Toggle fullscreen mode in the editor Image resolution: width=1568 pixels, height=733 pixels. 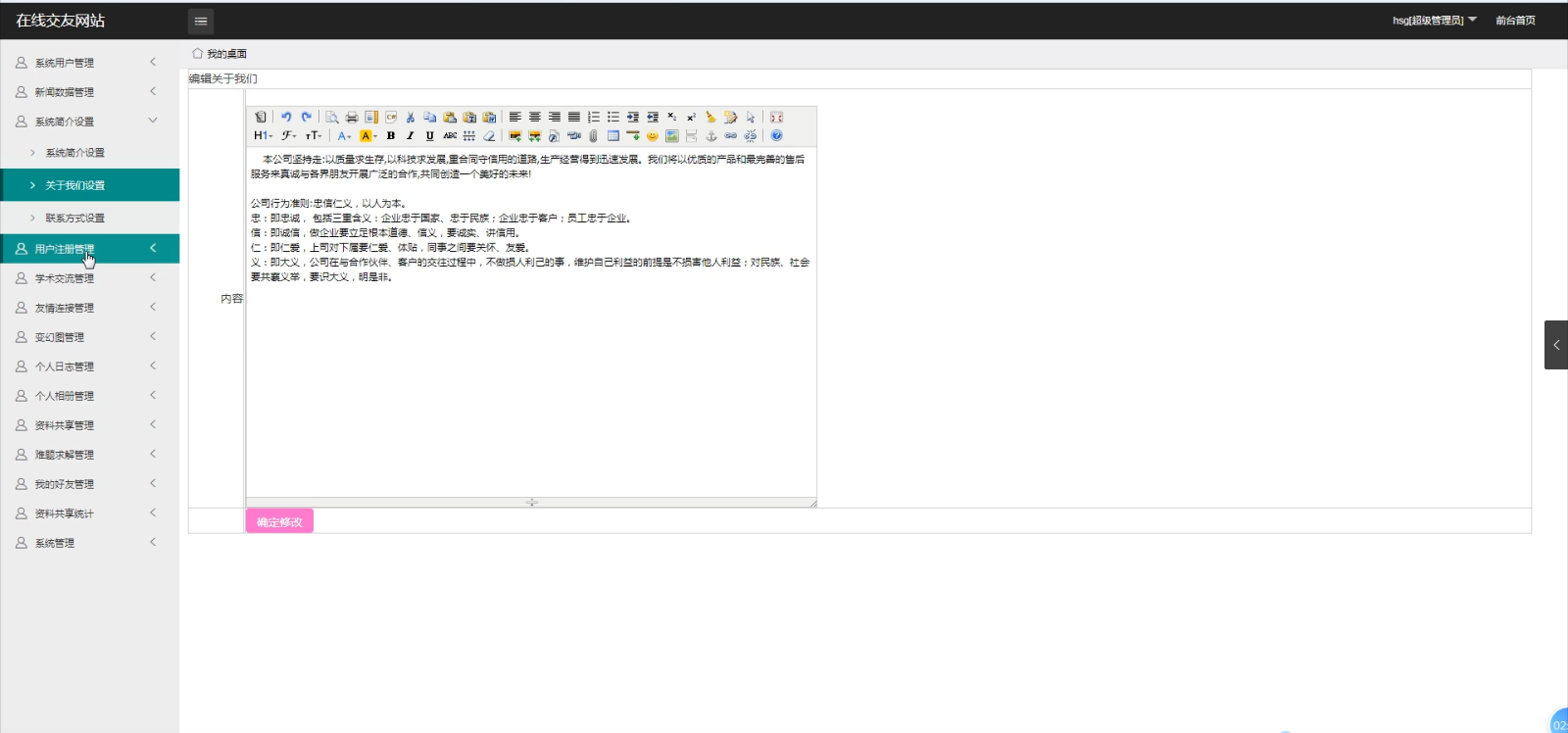[776, 117]
